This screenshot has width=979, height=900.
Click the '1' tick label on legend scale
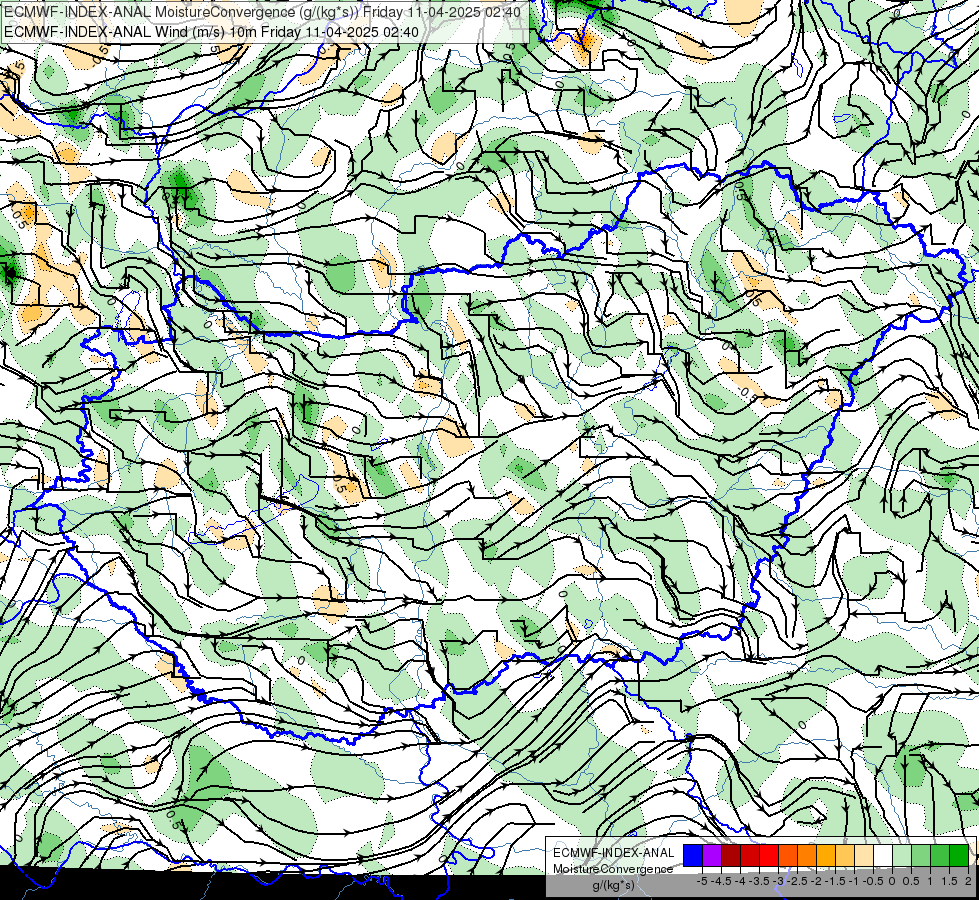pos(930,881)
